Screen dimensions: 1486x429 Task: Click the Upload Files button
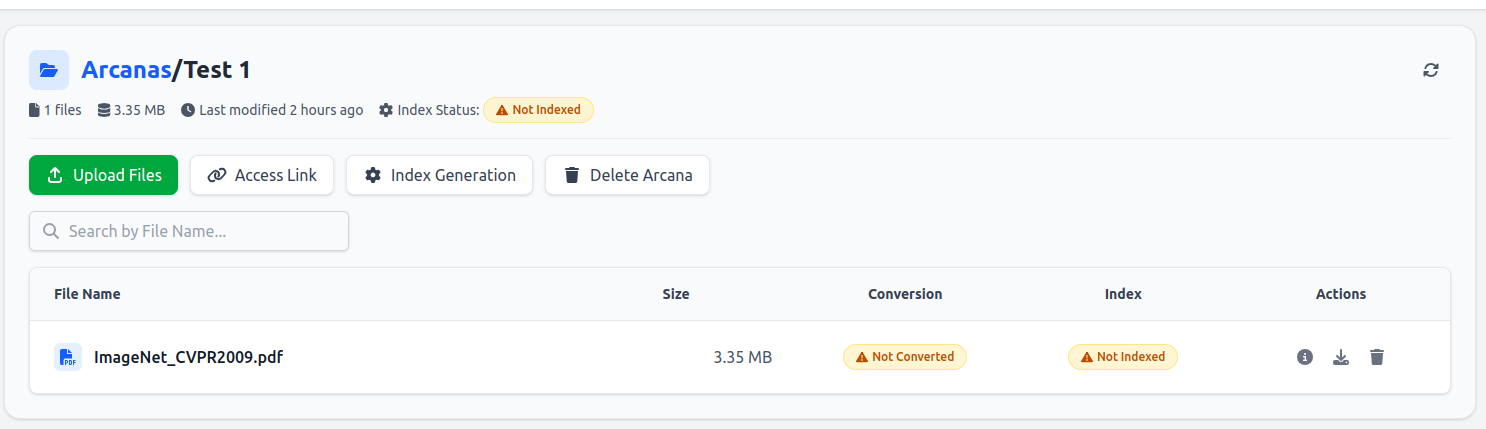(x=103, y=175)
